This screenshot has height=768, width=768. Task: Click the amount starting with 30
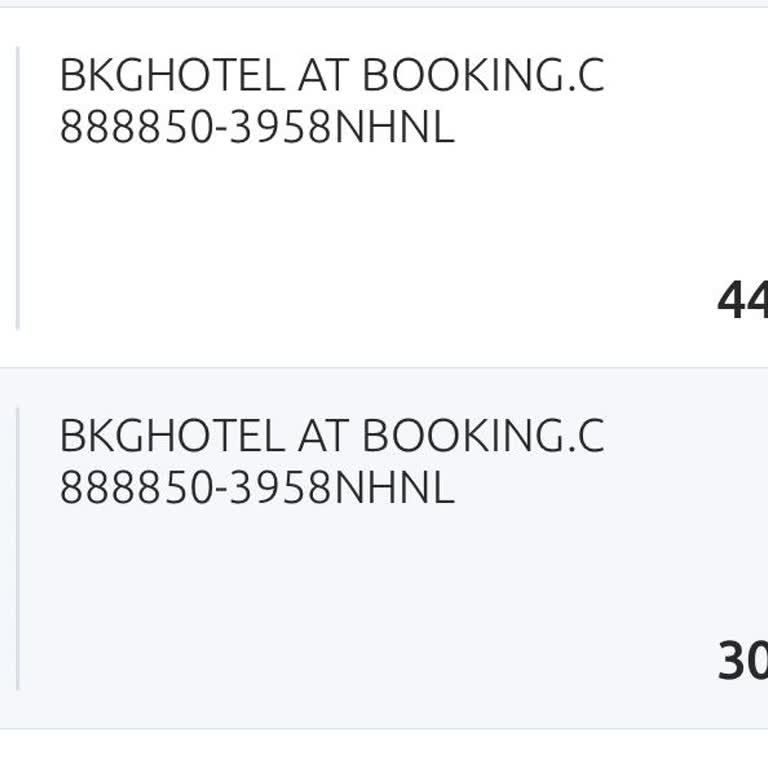tap(742, 660)
